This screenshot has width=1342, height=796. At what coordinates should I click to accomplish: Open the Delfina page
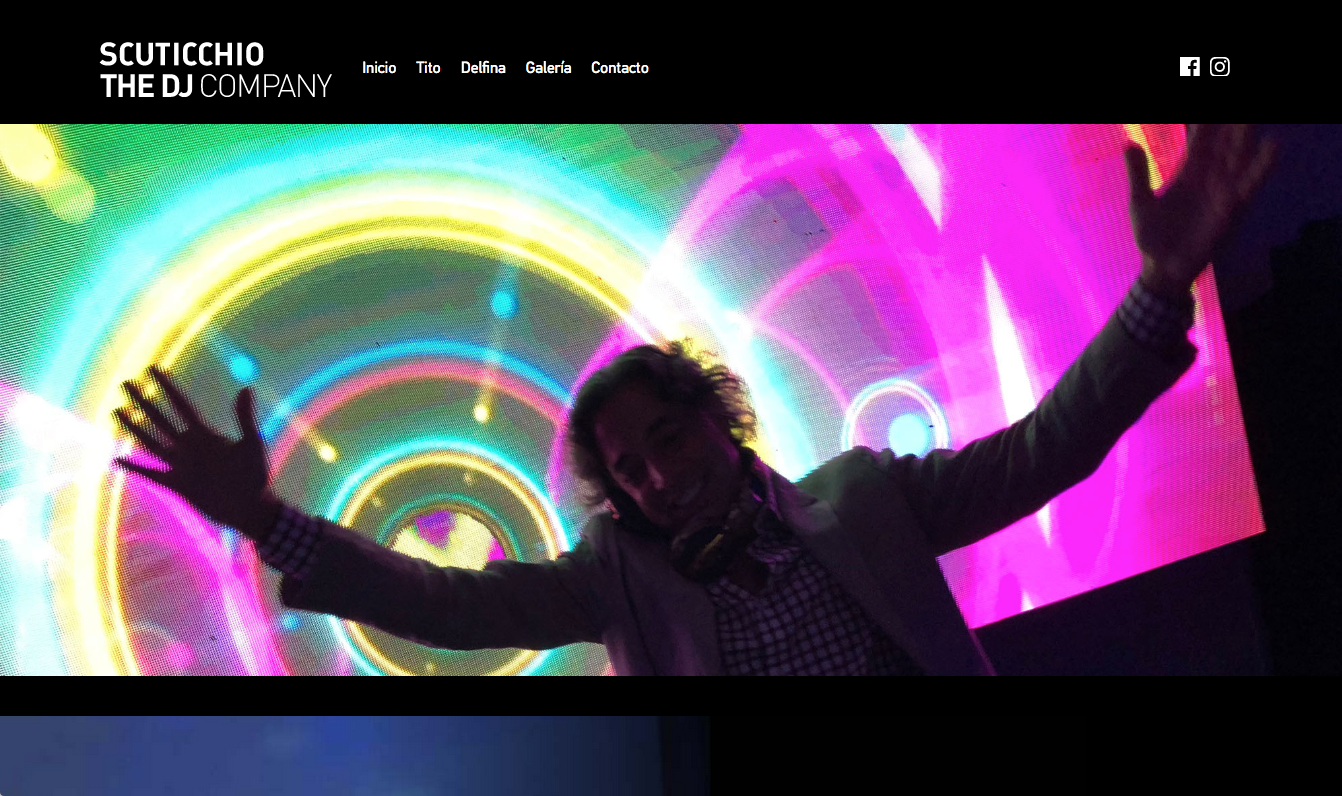click(483, 68)
